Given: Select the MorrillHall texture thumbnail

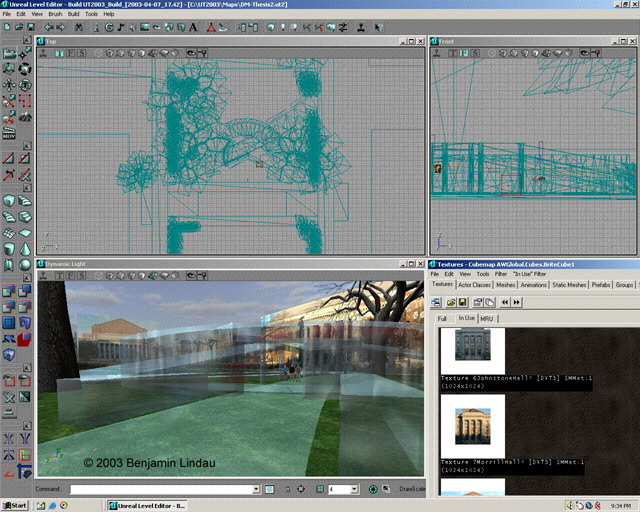Looking at the screenshot, I should (x=472, y=425).
